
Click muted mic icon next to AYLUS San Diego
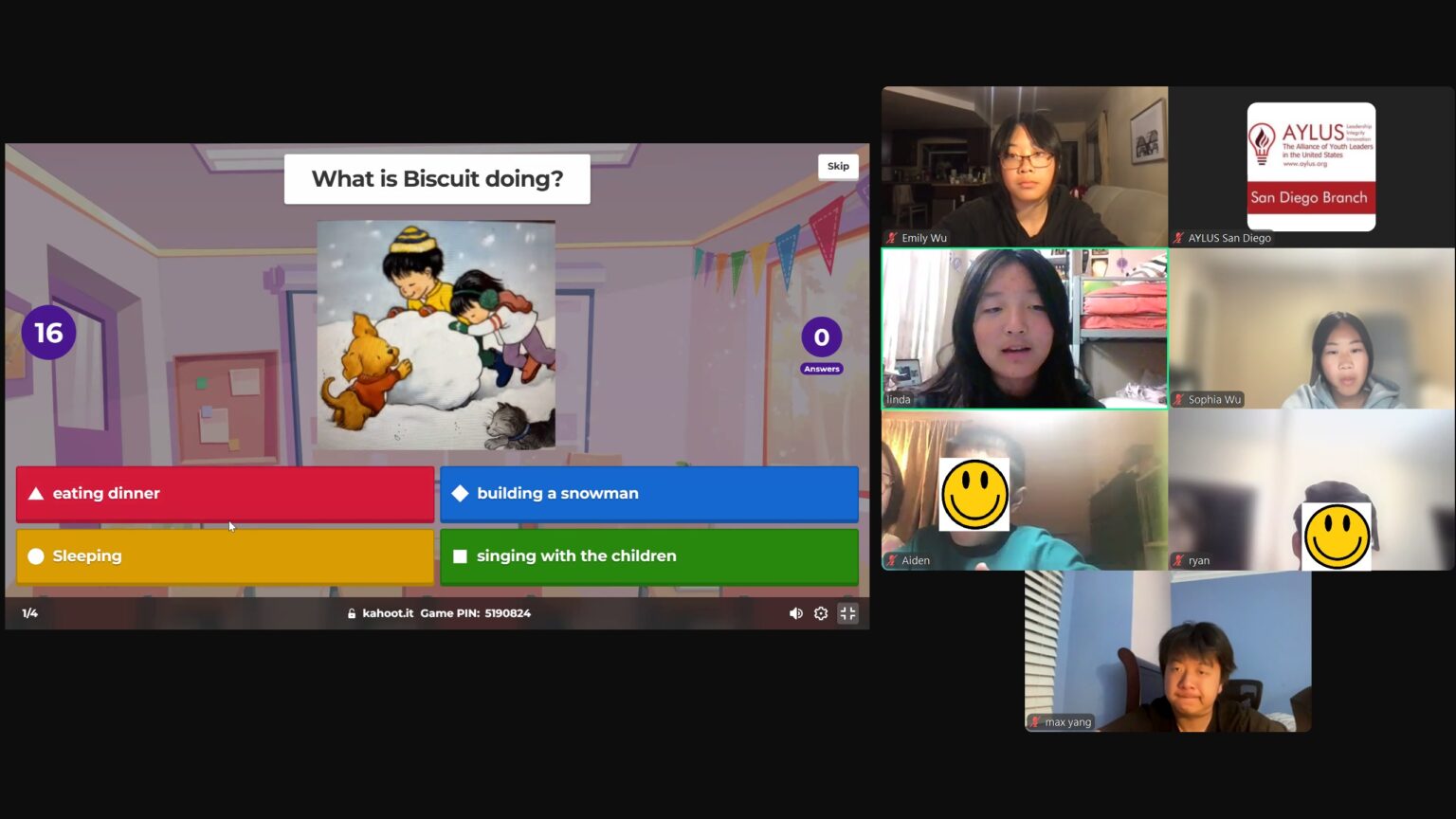(x=1178, y=238)
